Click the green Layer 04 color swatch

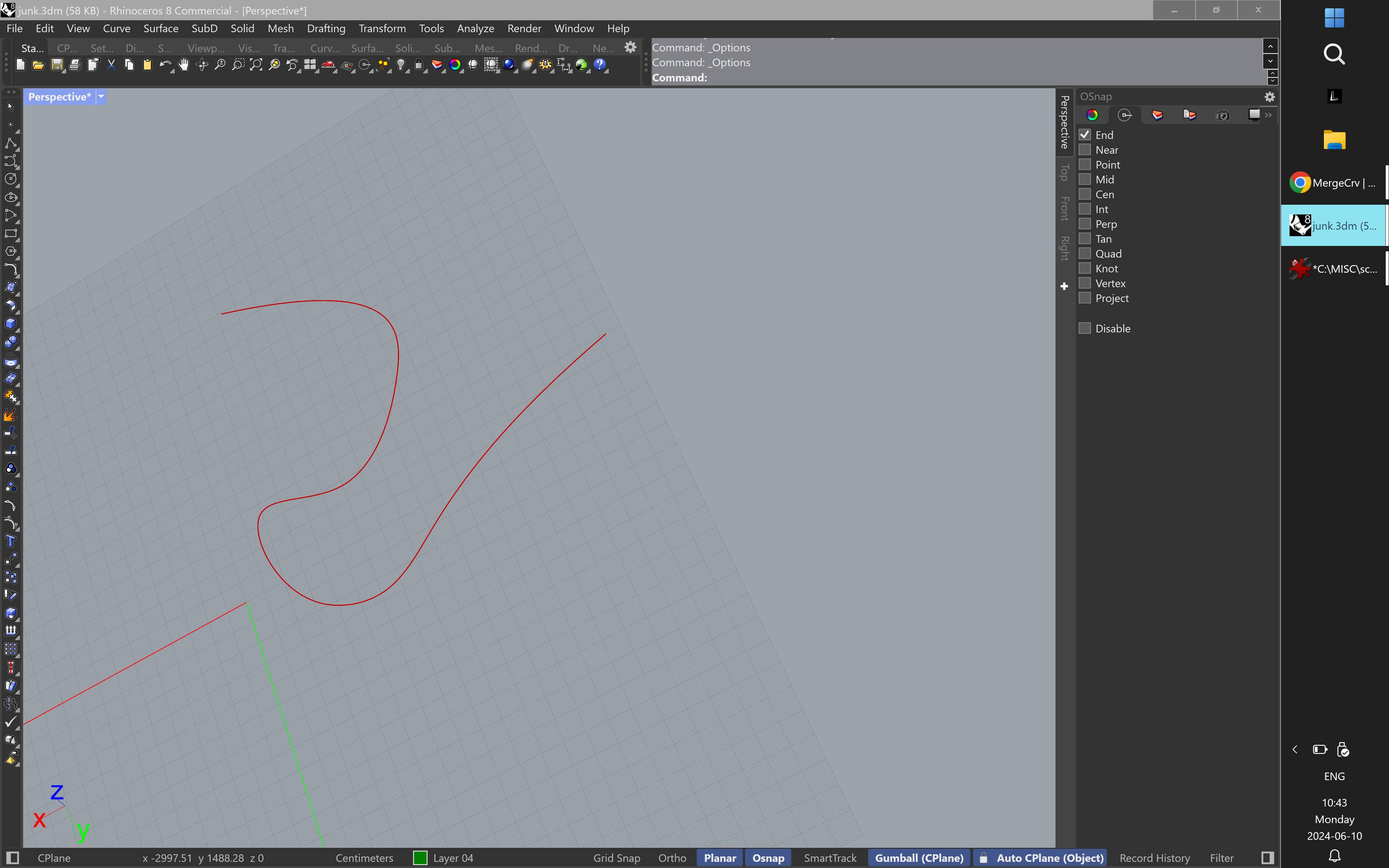coord(420,858)
